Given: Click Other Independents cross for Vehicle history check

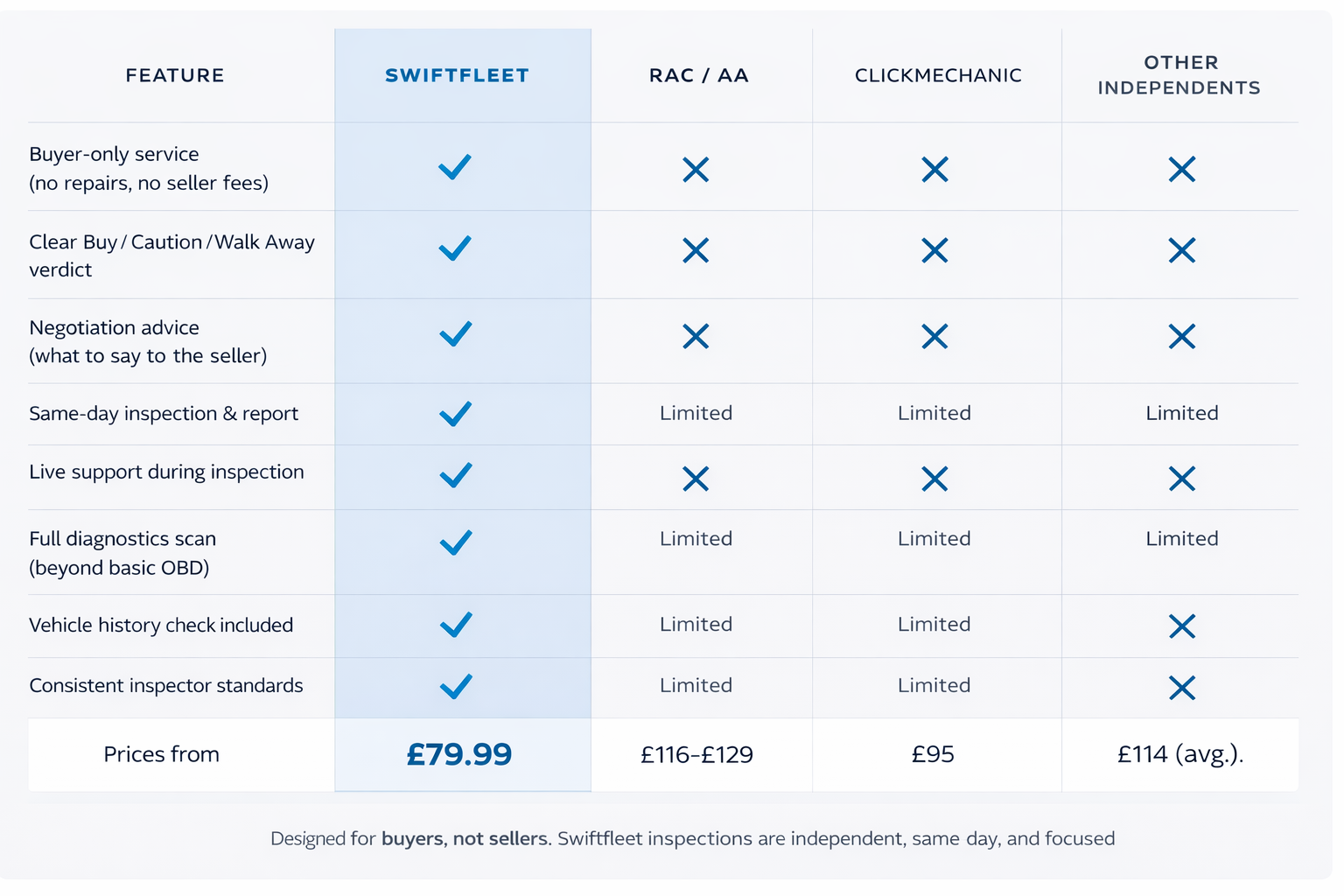Looking at the screenshot, I should point(1181,626).
